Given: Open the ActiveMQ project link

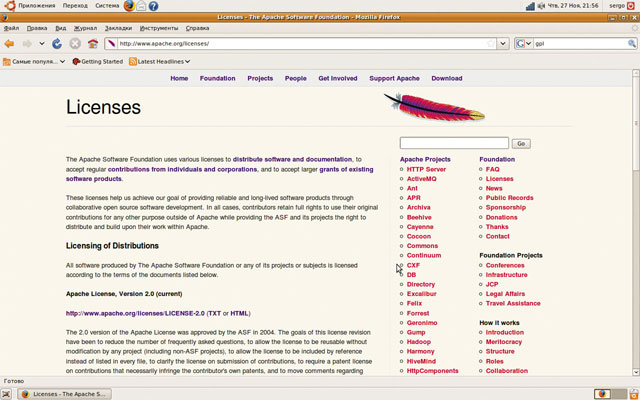Looking at the screenshot, I should [x=422, y=179].
